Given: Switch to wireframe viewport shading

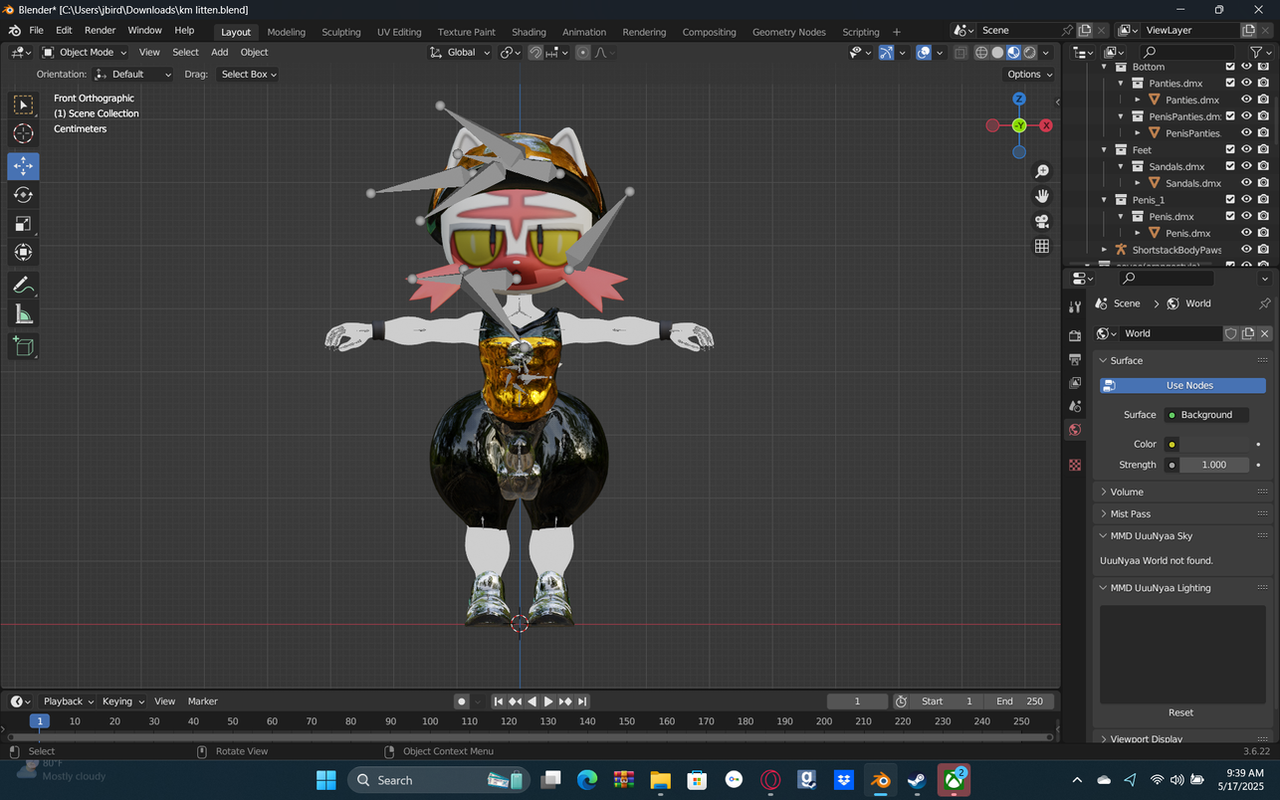Looking at the screenshot, I should point(982,52).
